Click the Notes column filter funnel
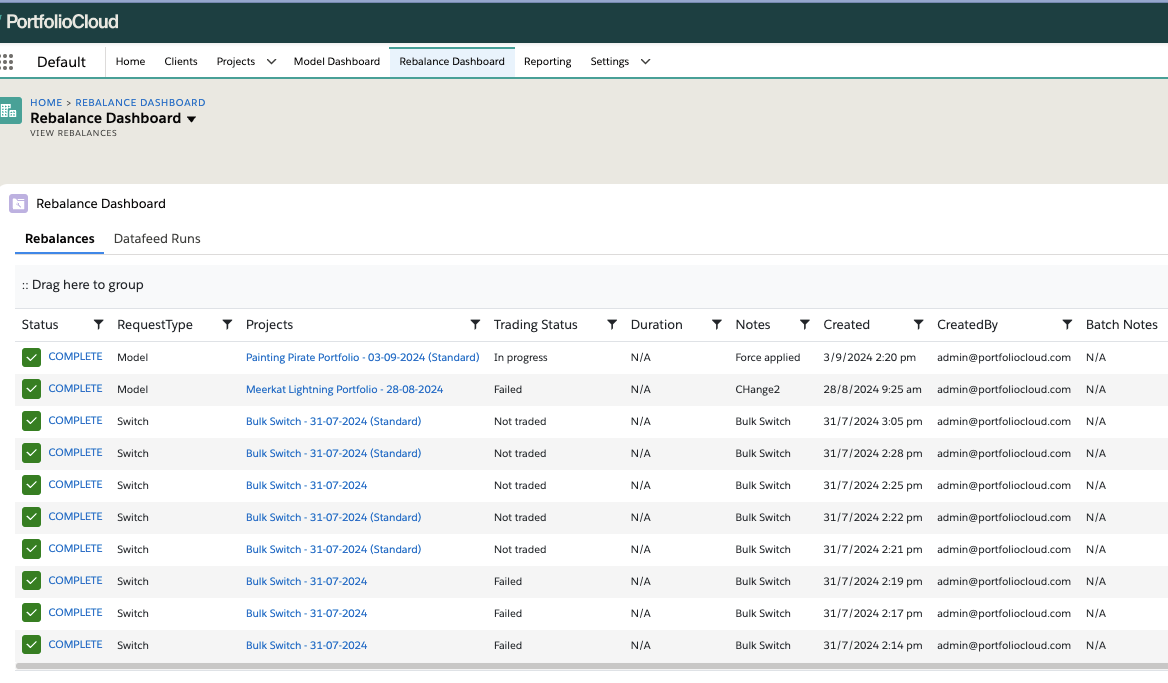 (805, 324)
